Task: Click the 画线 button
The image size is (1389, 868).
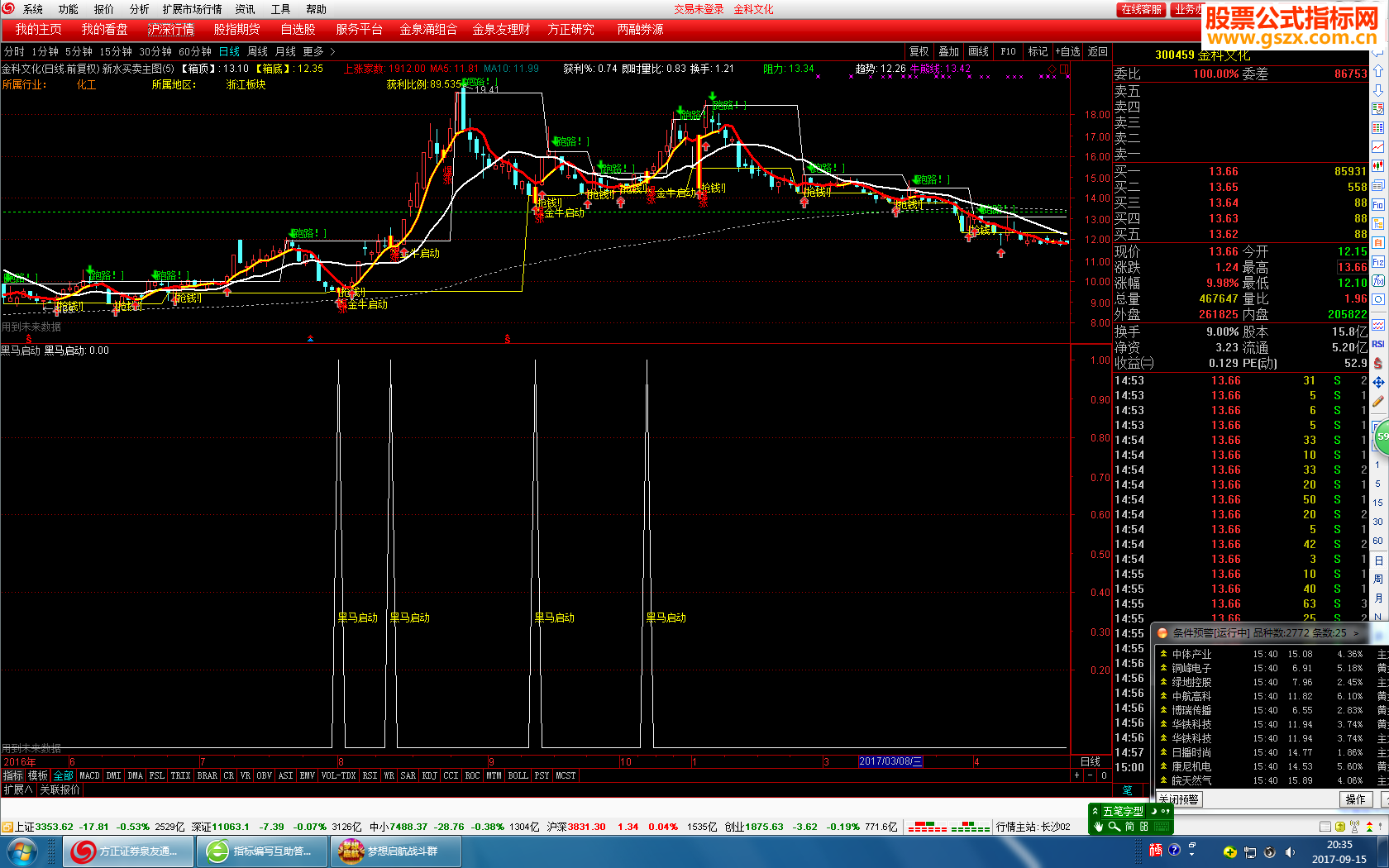Action: tap(979, 51)
